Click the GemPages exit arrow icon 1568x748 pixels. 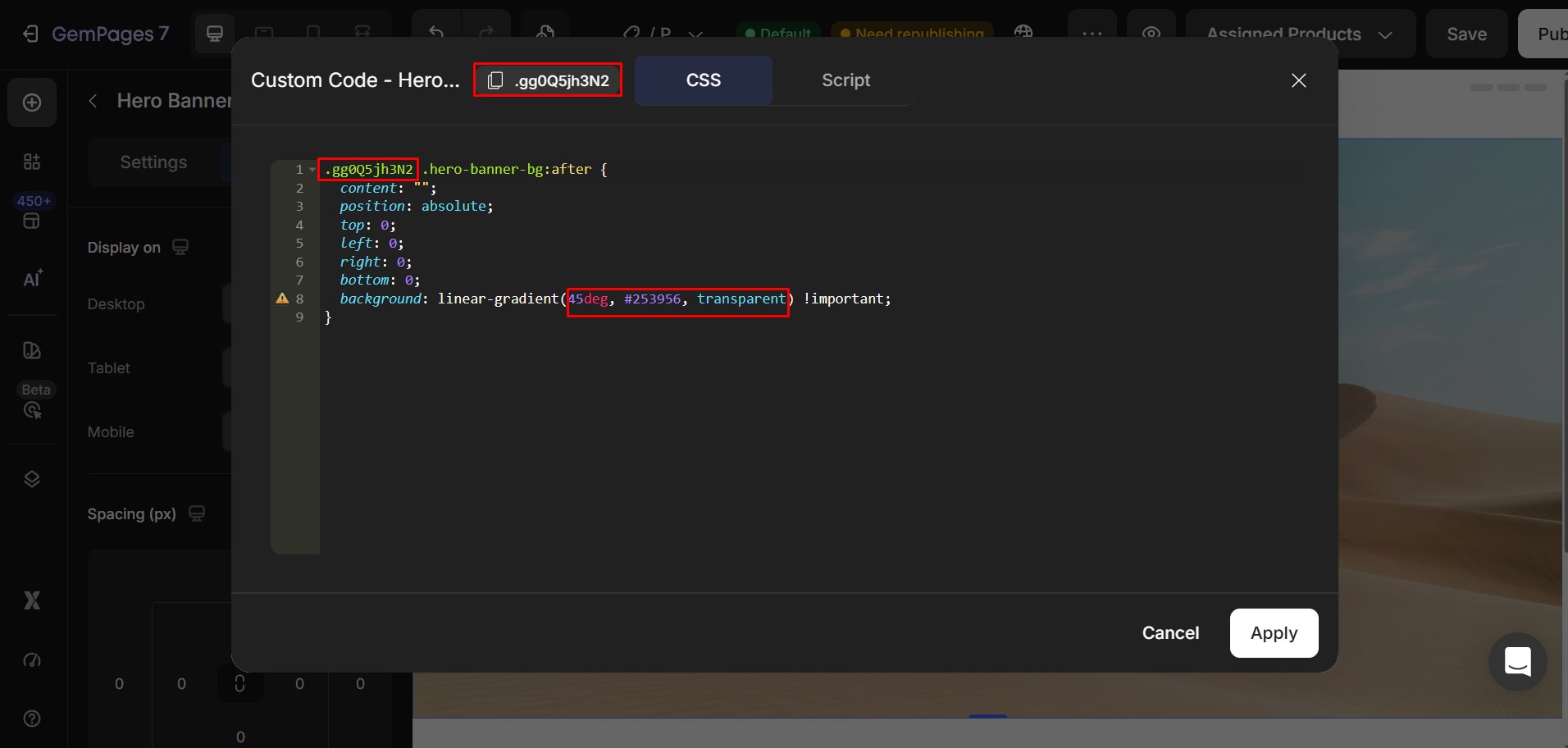(30, 34)
